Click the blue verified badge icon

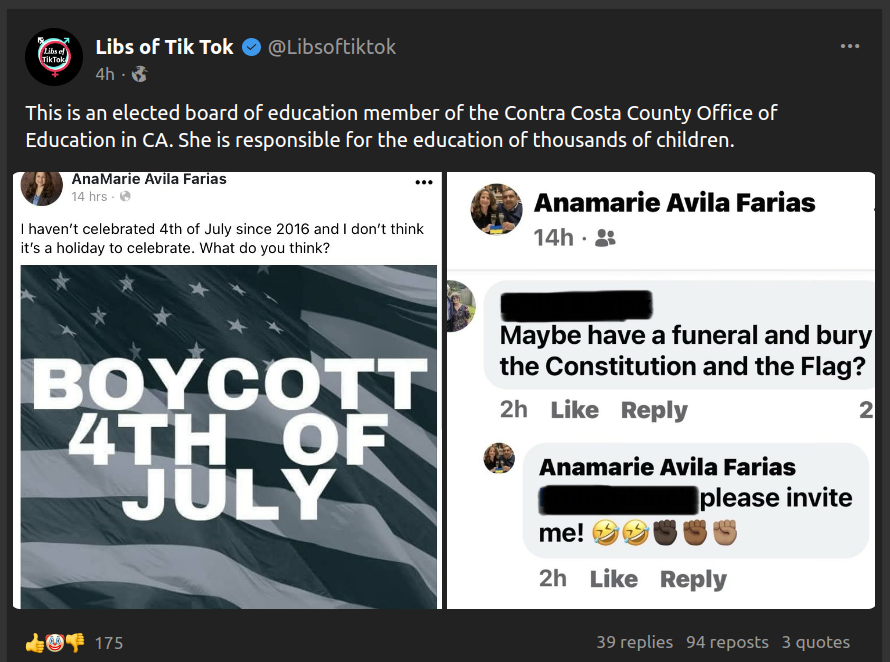(x=252, y=47)
